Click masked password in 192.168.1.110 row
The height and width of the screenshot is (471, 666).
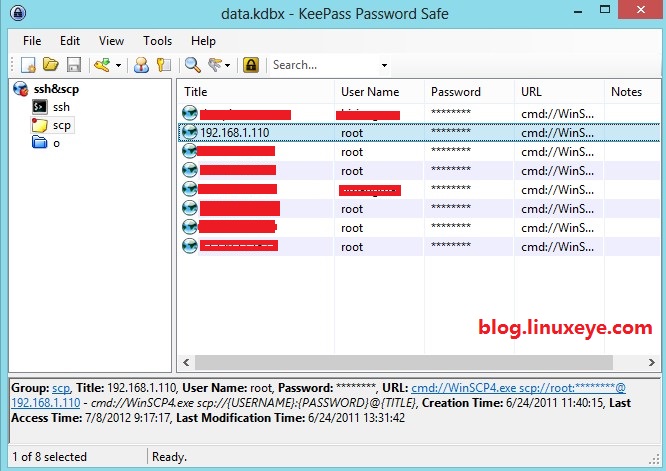click(451, 131)
